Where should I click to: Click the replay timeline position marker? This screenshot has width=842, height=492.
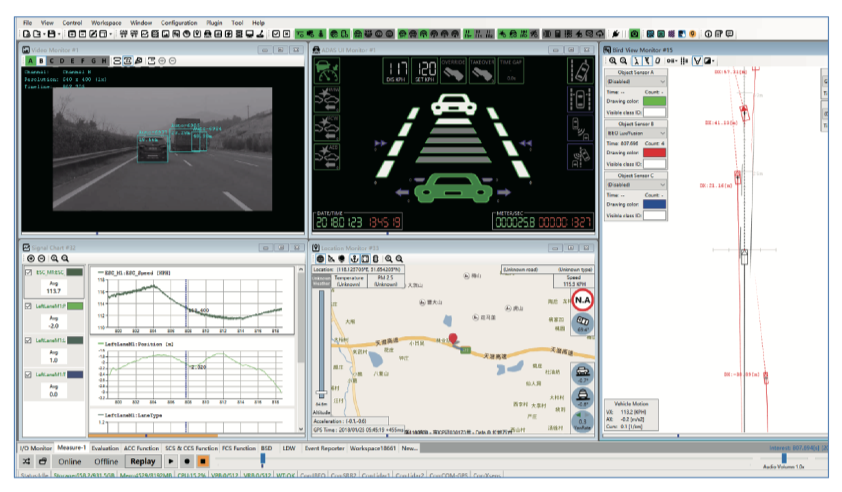tap(263, 458)
